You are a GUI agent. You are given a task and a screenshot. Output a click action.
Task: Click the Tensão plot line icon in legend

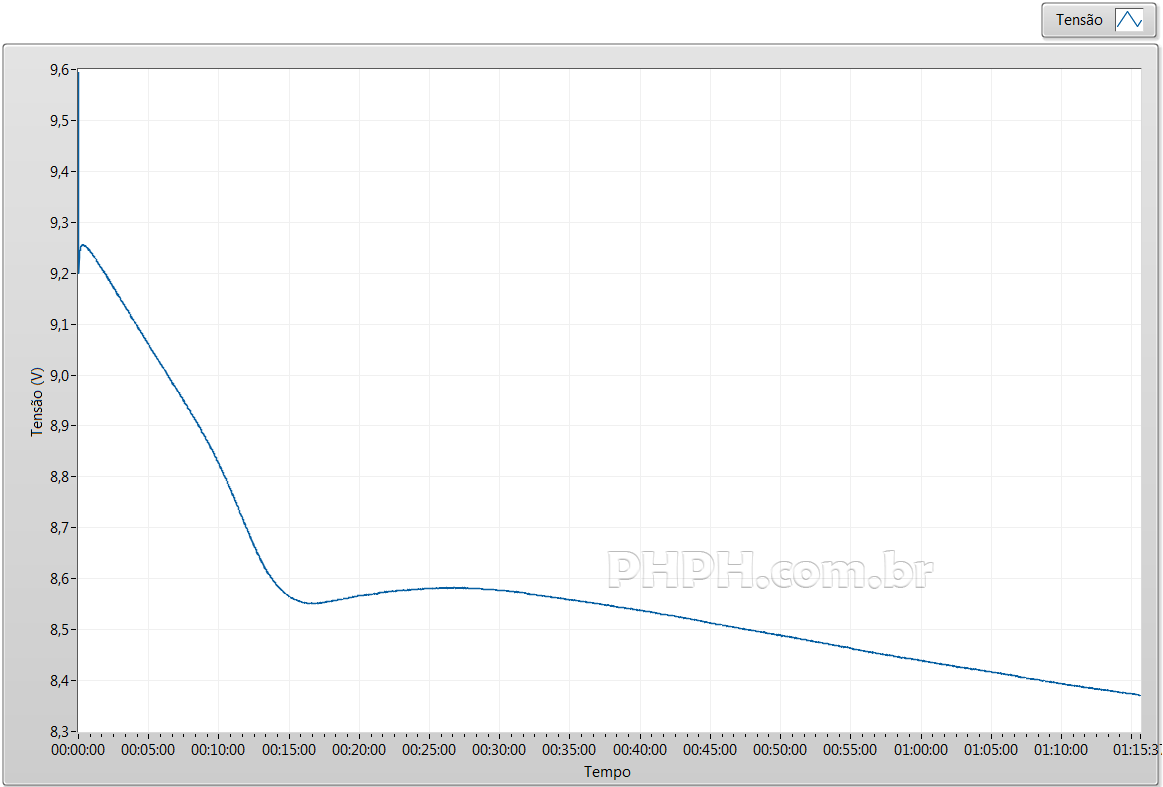pos(1128,20)
